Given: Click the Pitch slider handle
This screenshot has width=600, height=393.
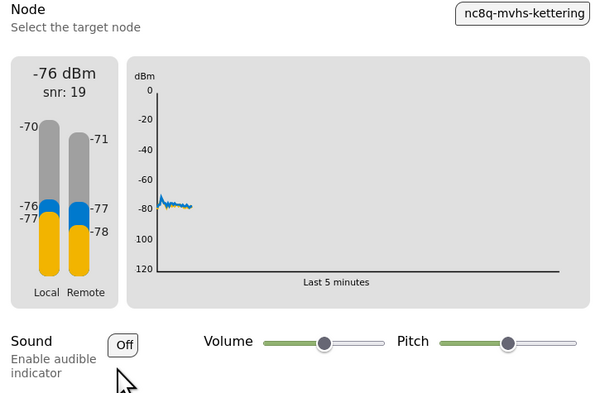Looking at the screenshot, I should click(x=508, y=343).
